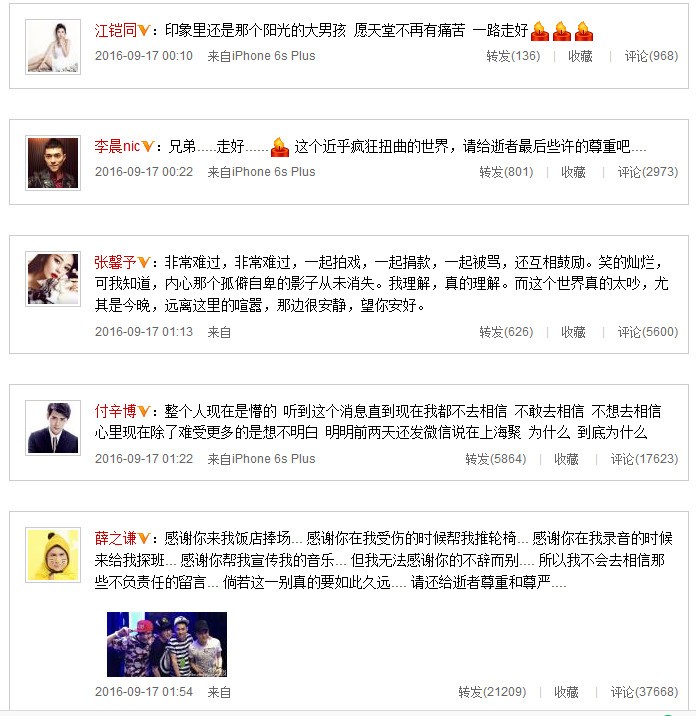
Task: Click 李晨nic's verified V badge icon
Action: coord(148,147)
